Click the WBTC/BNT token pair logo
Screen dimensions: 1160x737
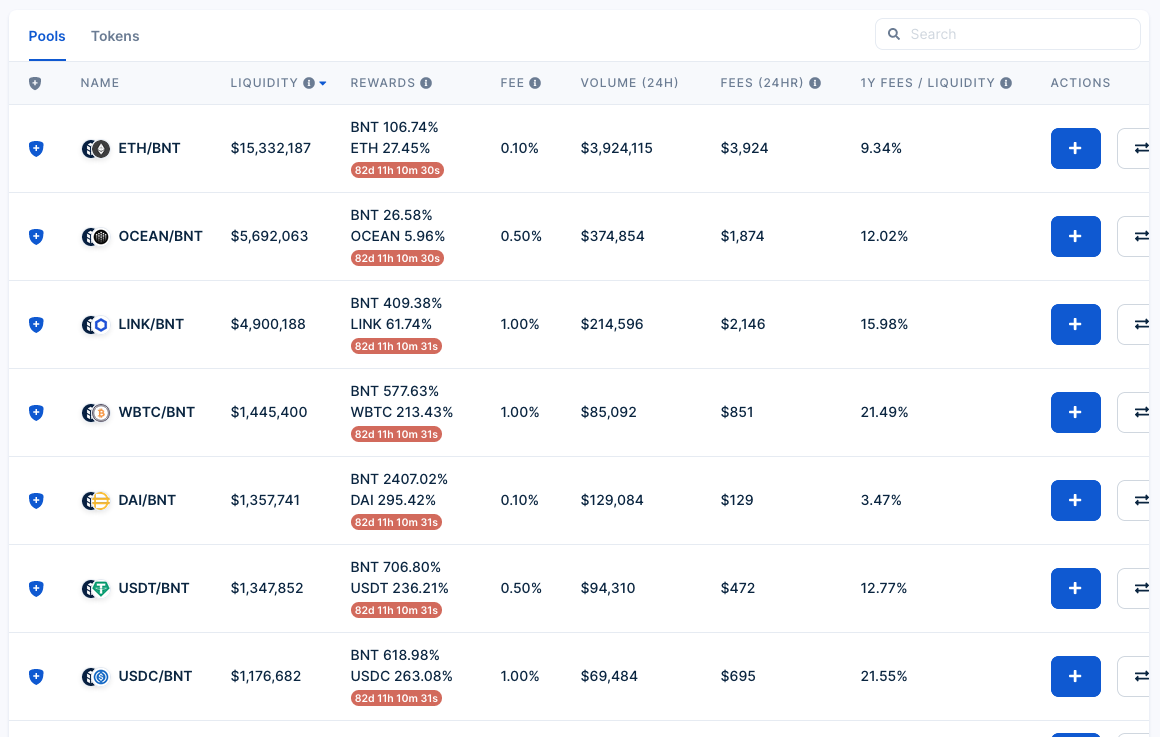pos(95,412)
